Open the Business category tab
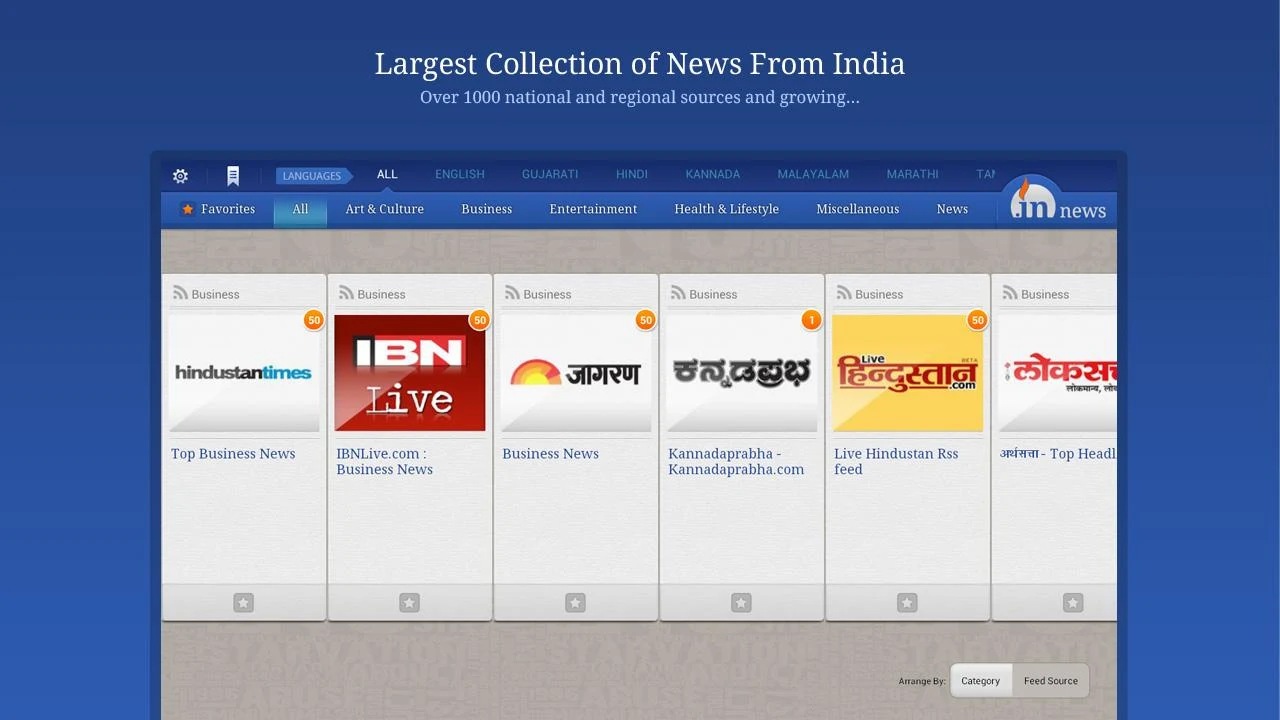1280x720 pixels. (x=487, y=209)
